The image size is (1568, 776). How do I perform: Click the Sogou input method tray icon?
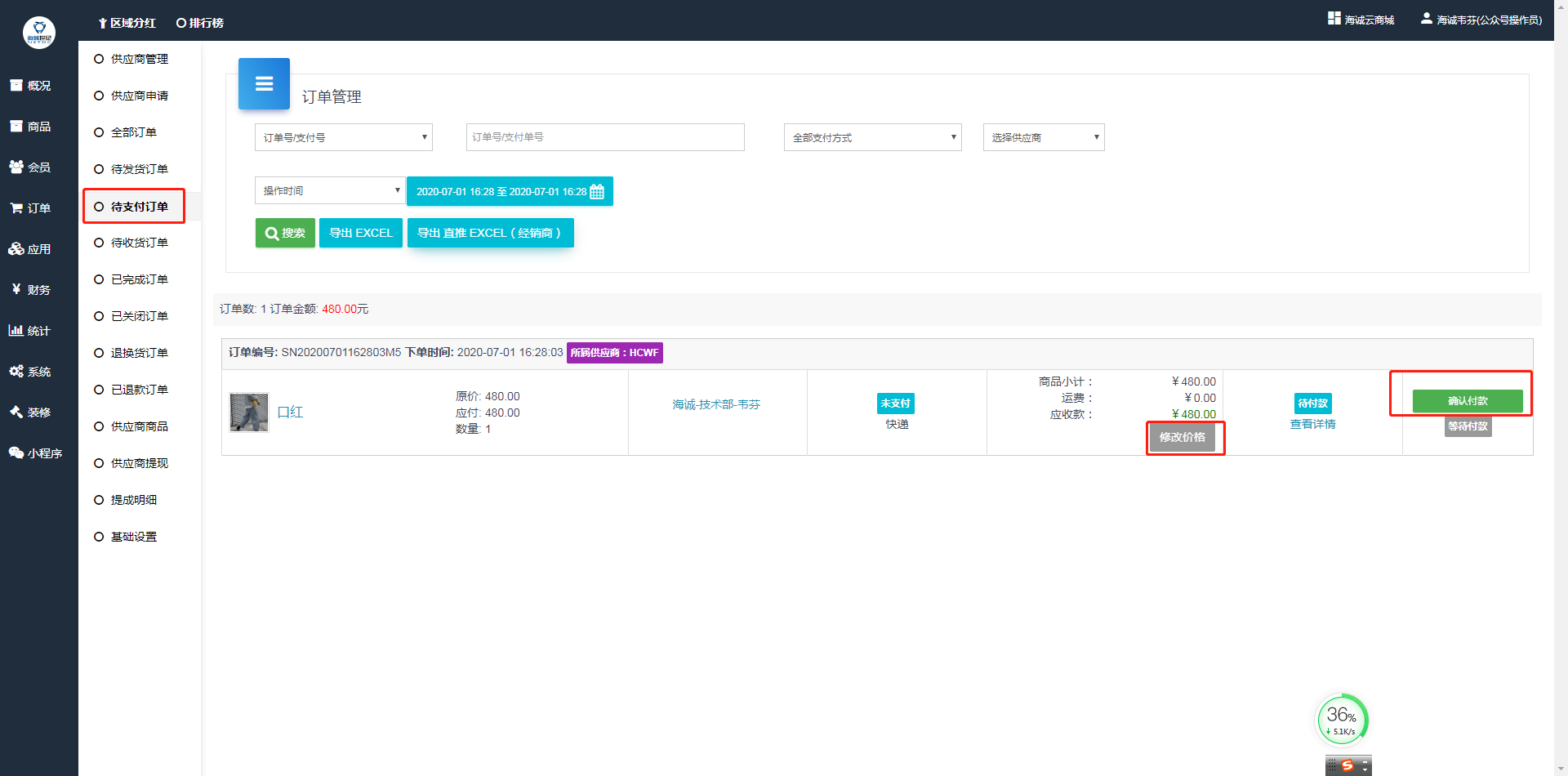[x=1347, y=765]
